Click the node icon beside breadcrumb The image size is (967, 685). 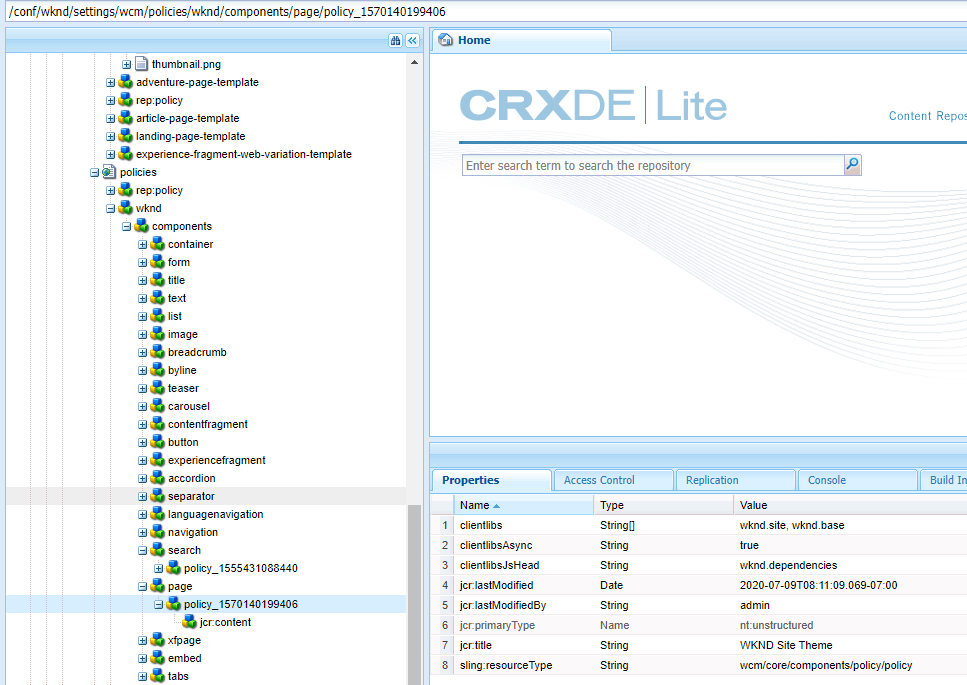pyautogui.click(x=157, y=352)
